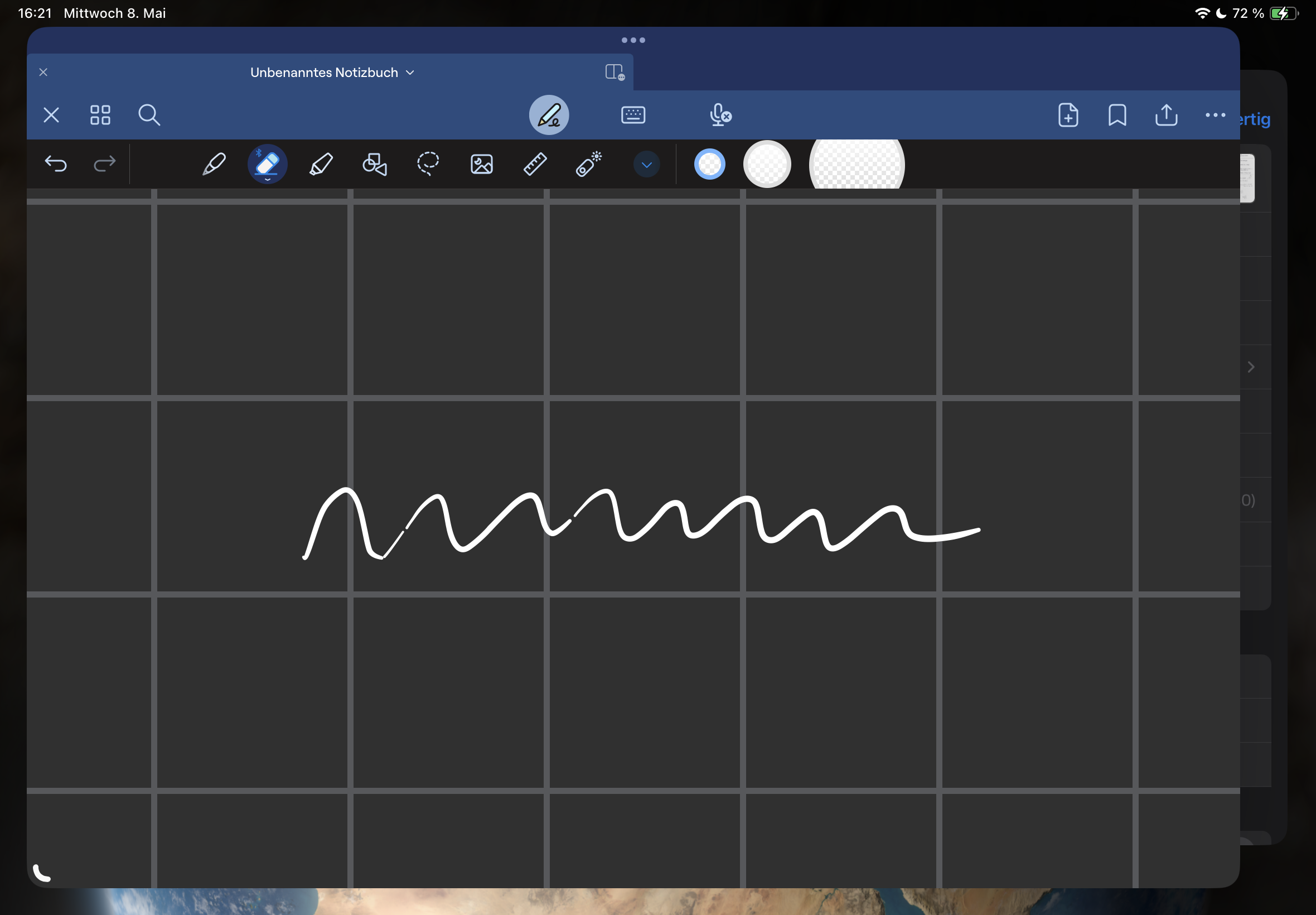Open the Image insert tool
Screen dimensions: 1316x915
pyautogui.click(x=481, y=165)
